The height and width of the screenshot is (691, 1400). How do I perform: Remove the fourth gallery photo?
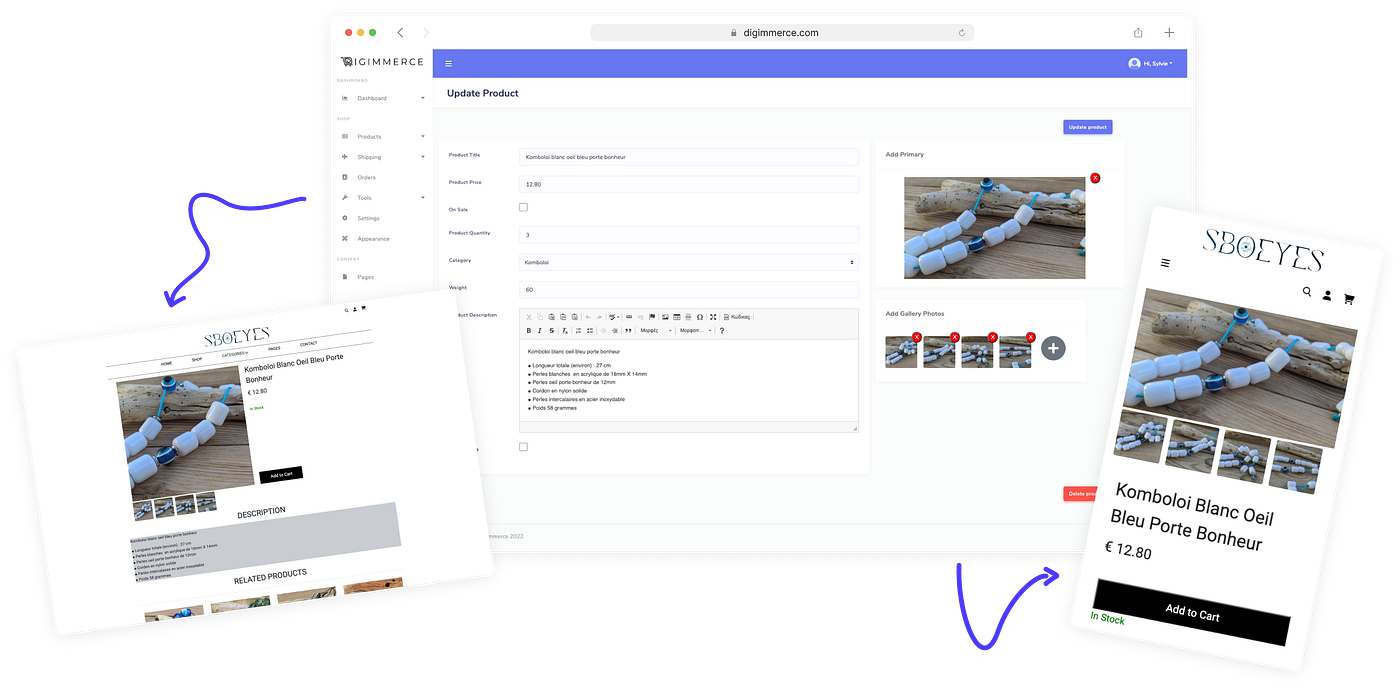tap(1031, 338)
